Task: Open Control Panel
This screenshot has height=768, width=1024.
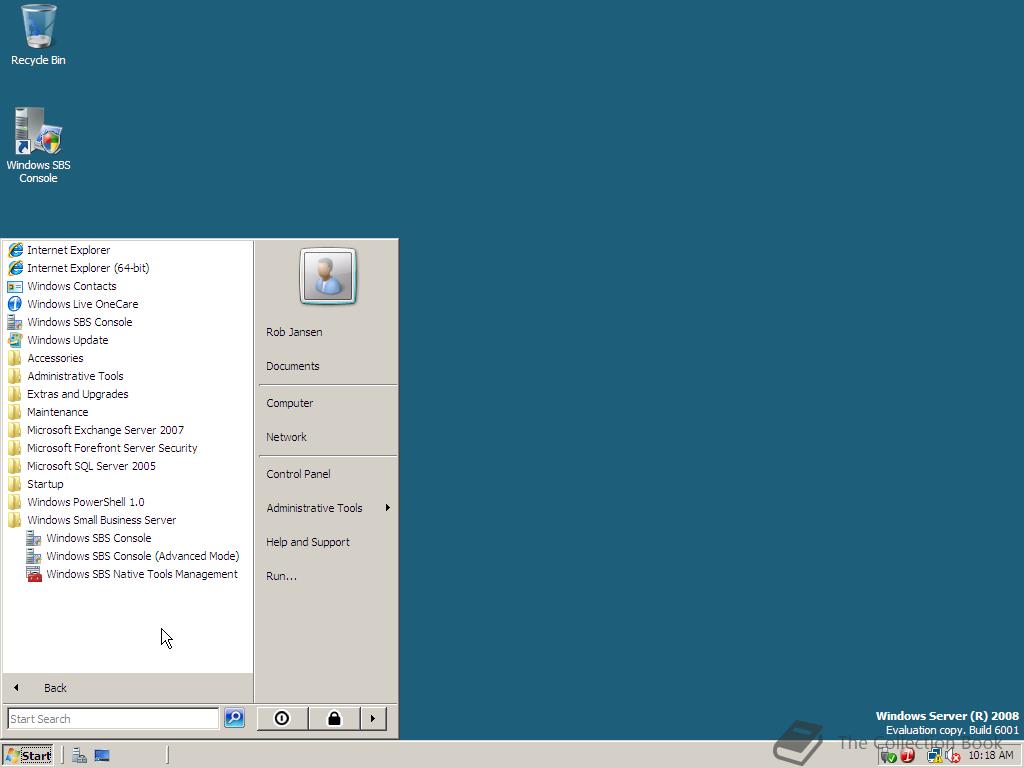Action: coord(298,474)
